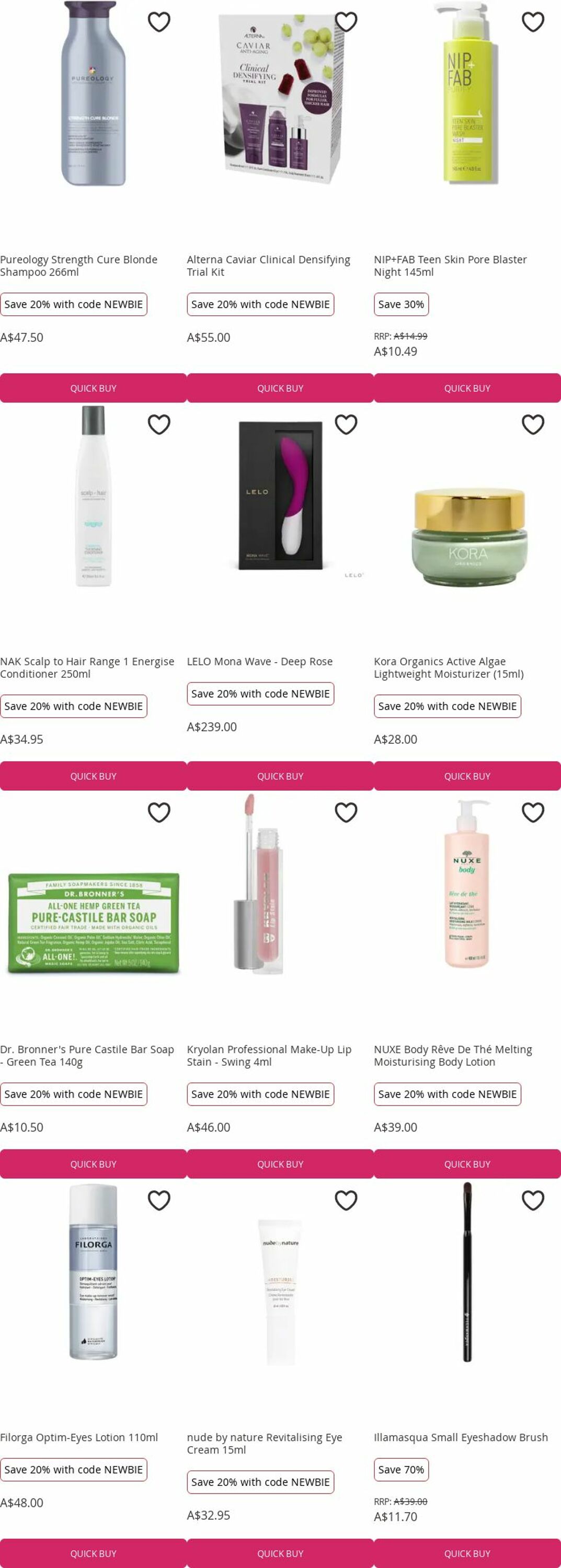The width and height of the screenshot is (561, 1568).
Task: Add Dr. Bronner's bar soap to wishlist
Action: (x=159, y=812)
